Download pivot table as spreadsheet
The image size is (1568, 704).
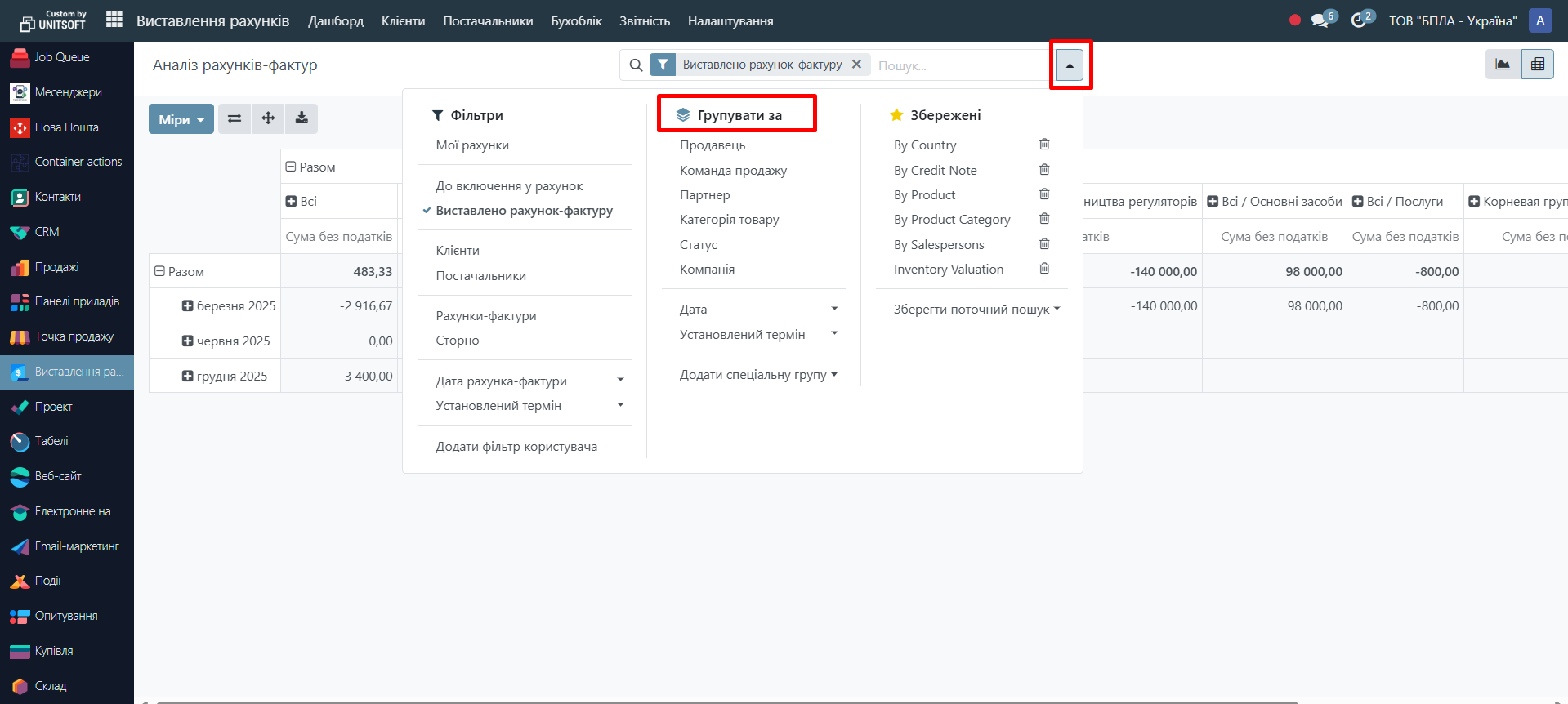(302, 118)
